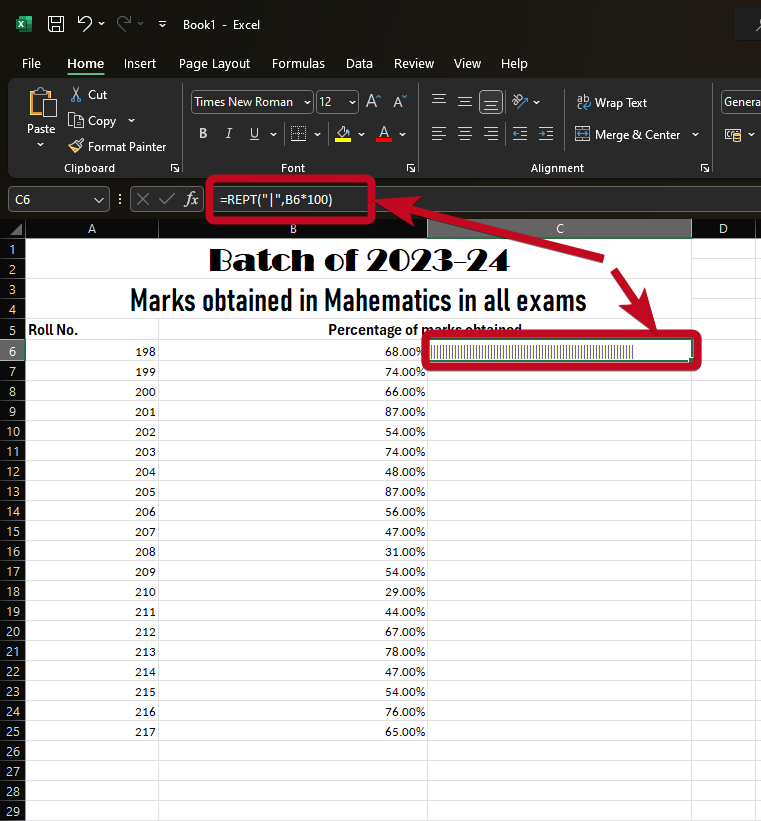Click Decrease Font Size icon
Viewport: 761px width, 821px height.
pos(400,101)
